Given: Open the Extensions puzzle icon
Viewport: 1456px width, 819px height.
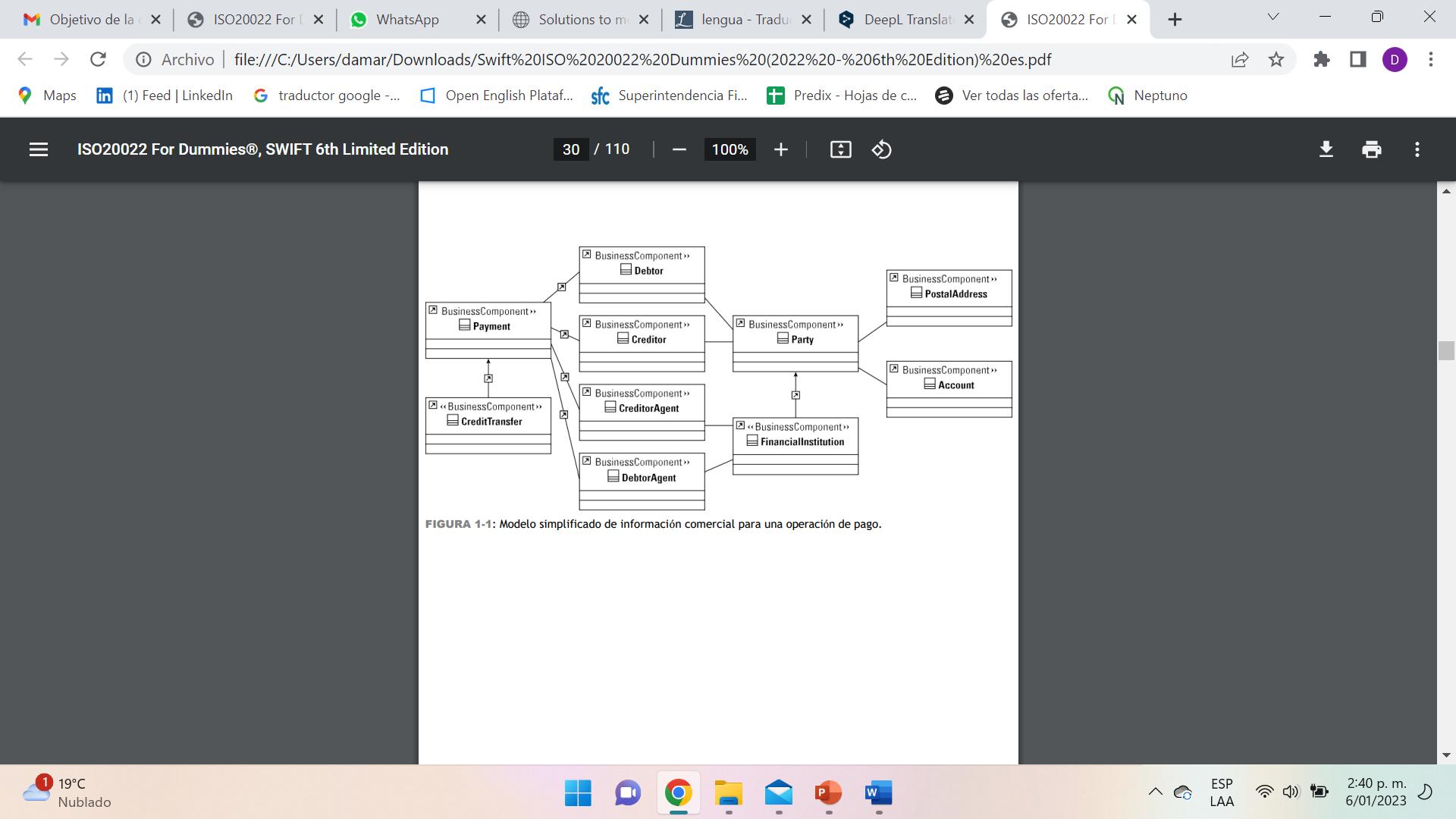Looking at the screenshot, I should [x=1322, y=59].
